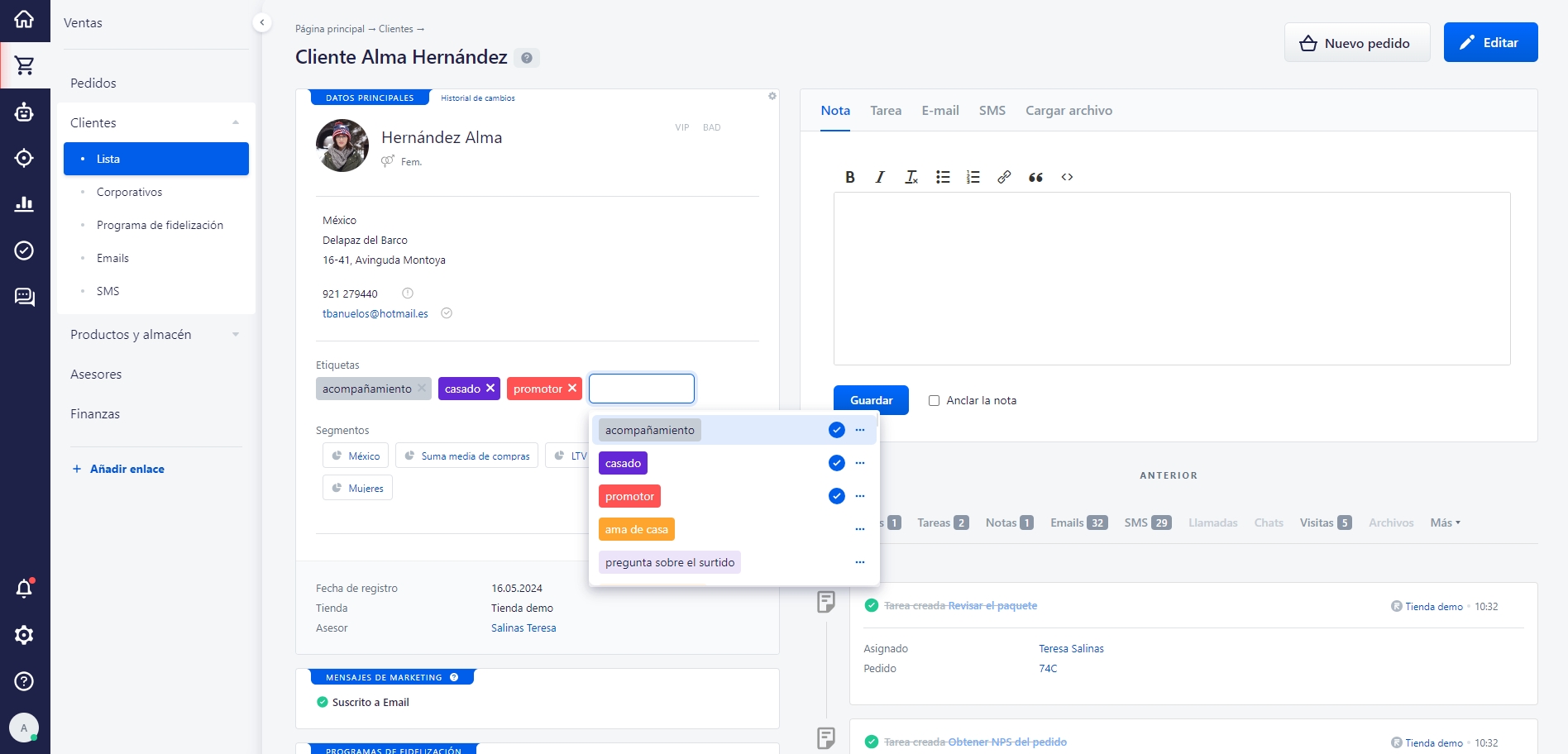Image resolution: width=1568 pixels, height=754 pixels.
Task: Open the robot automation icon in sidebar
Action: coord(24,112)
